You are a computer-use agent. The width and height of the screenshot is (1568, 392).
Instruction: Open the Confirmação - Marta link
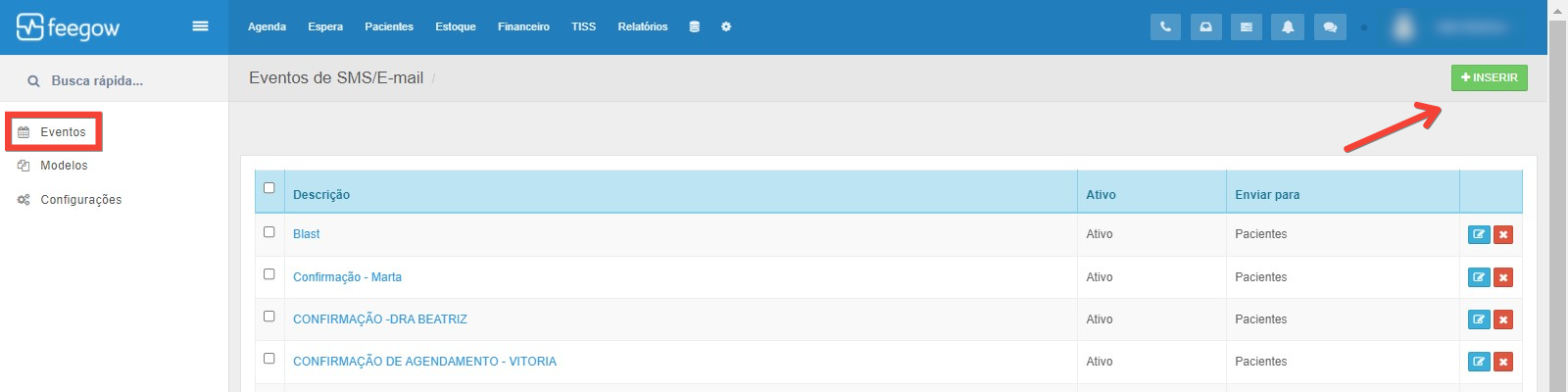pos(347,277)
